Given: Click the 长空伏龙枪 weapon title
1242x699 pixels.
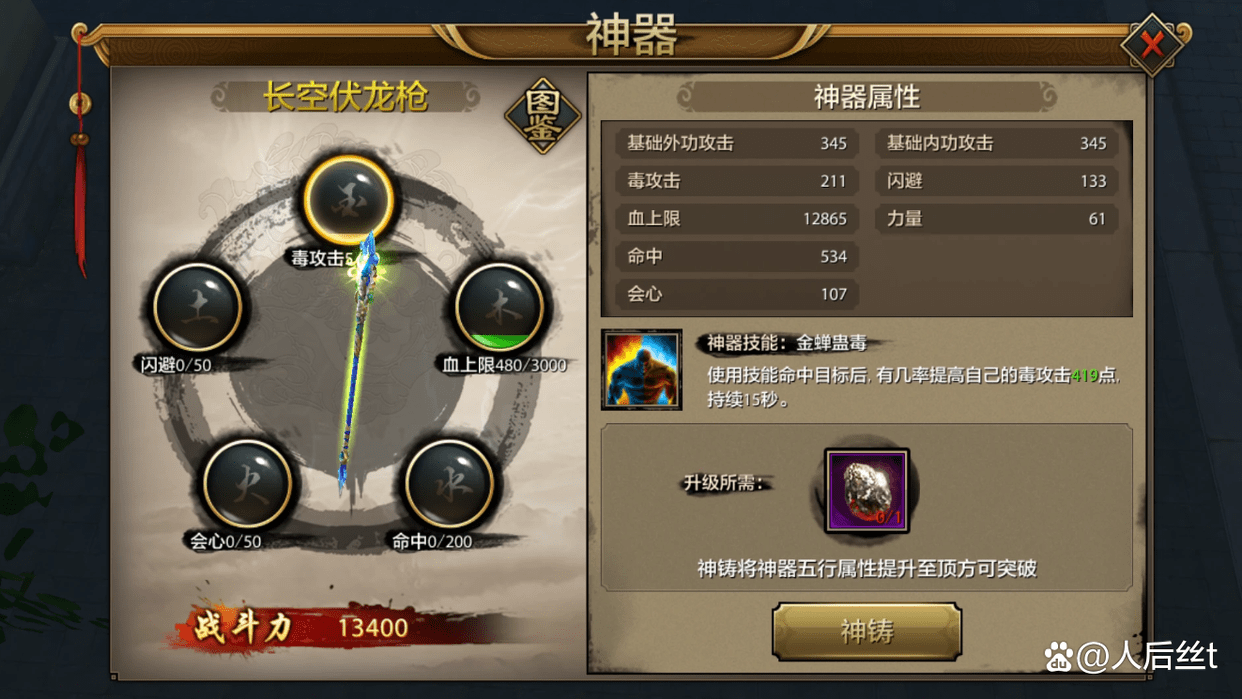Looking at the screenshot, I should [346, 97].
